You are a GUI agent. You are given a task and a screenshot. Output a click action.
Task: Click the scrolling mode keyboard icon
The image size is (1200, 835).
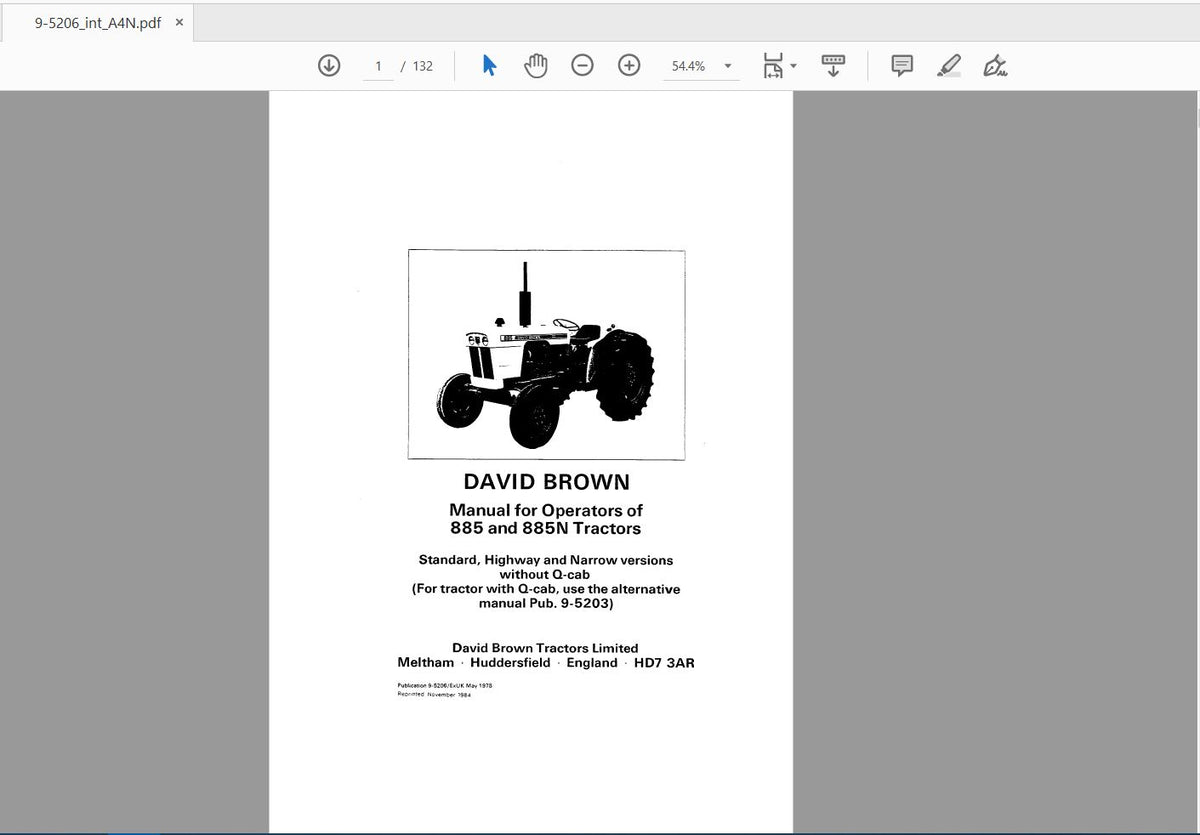[x=833, y=65]
